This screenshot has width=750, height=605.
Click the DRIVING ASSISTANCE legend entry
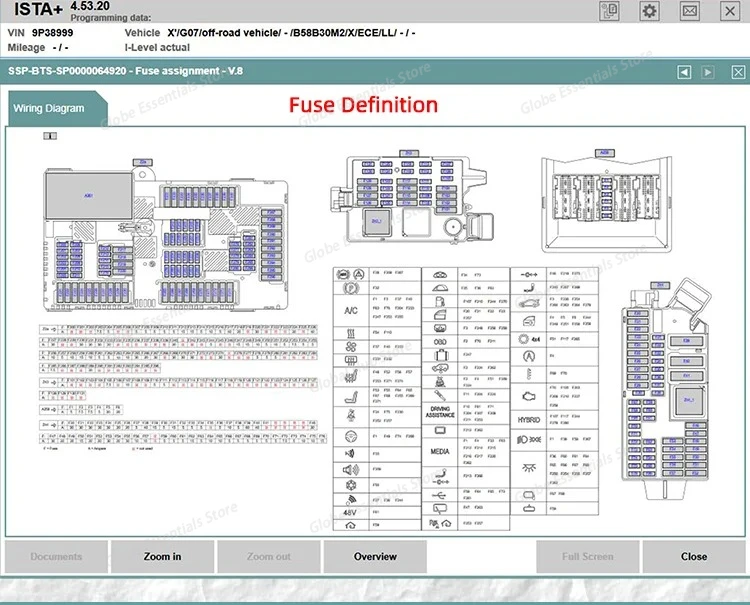(440, 410)
